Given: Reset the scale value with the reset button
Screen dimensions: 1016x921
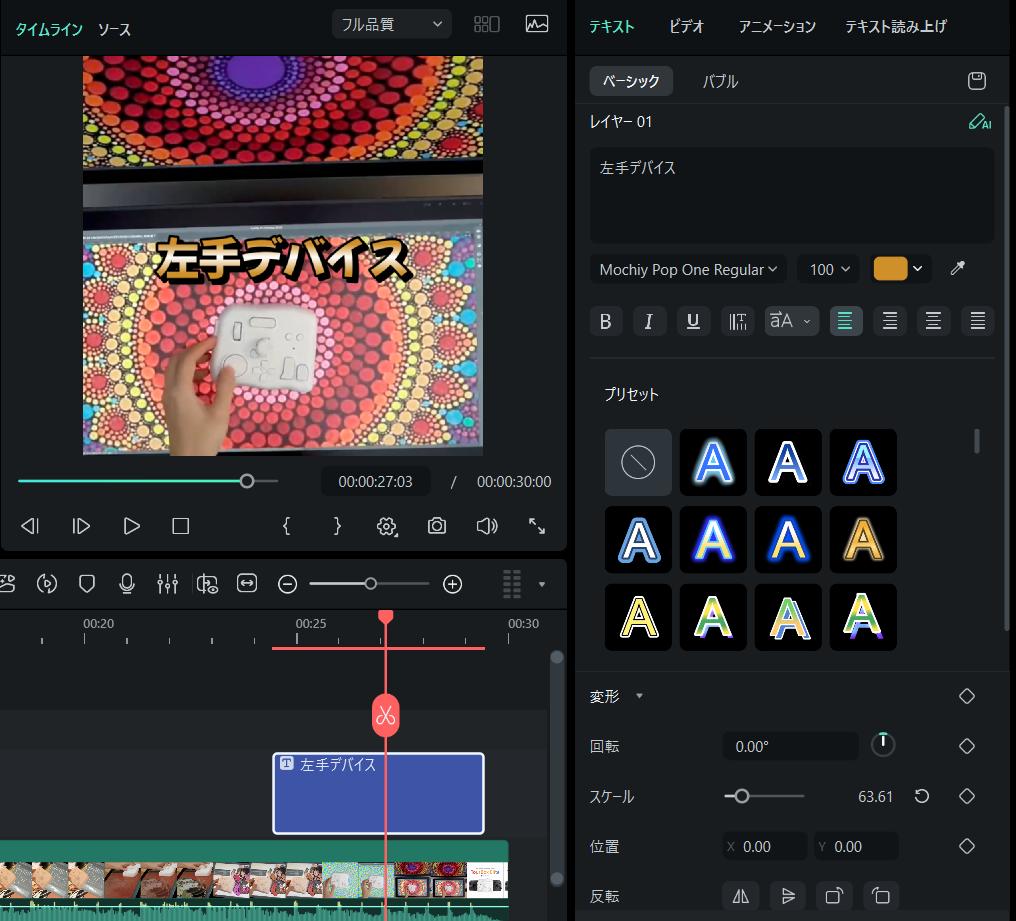Looking at the screenshot, I should (921, 796).
